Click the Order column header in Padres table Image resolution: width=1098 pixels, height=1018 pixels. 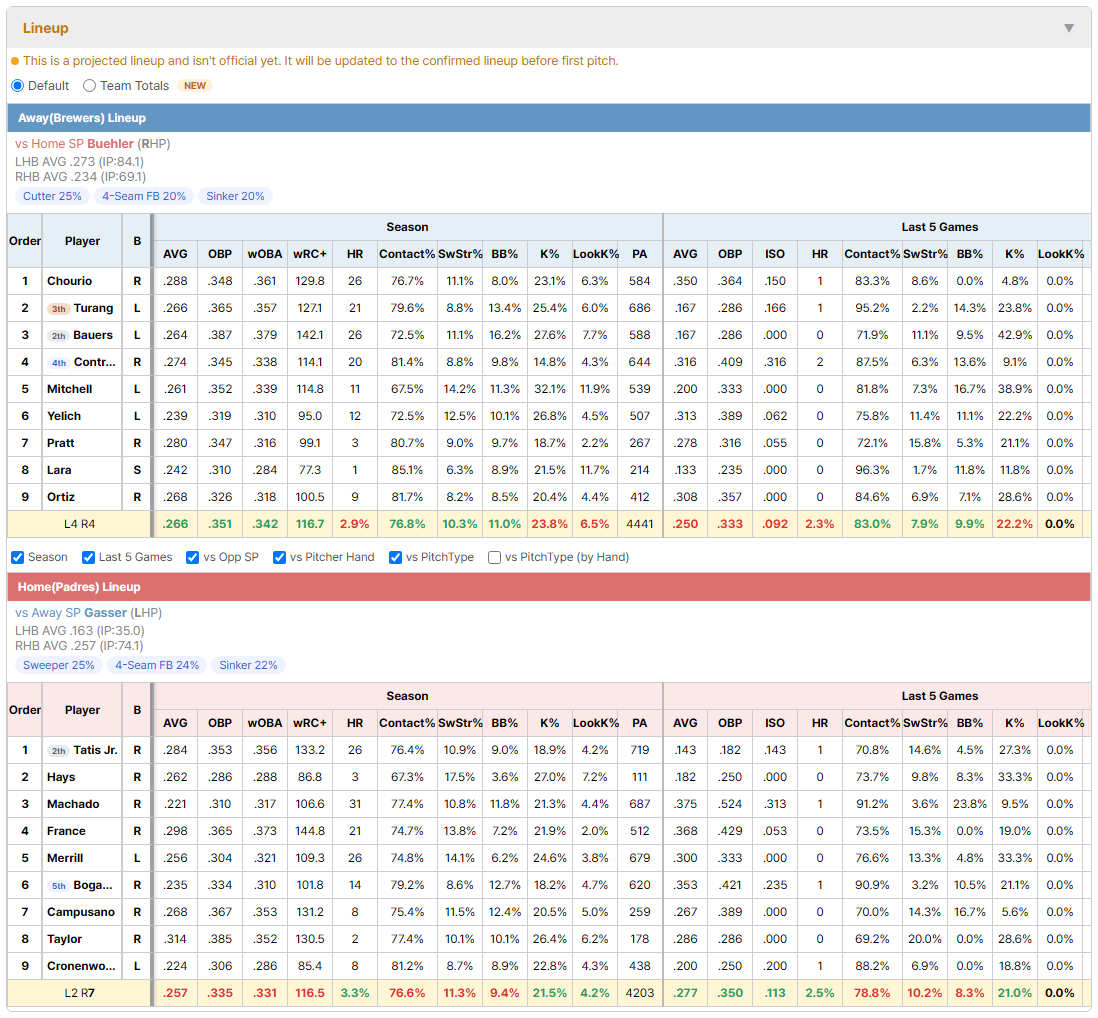[x=25, y=710]
